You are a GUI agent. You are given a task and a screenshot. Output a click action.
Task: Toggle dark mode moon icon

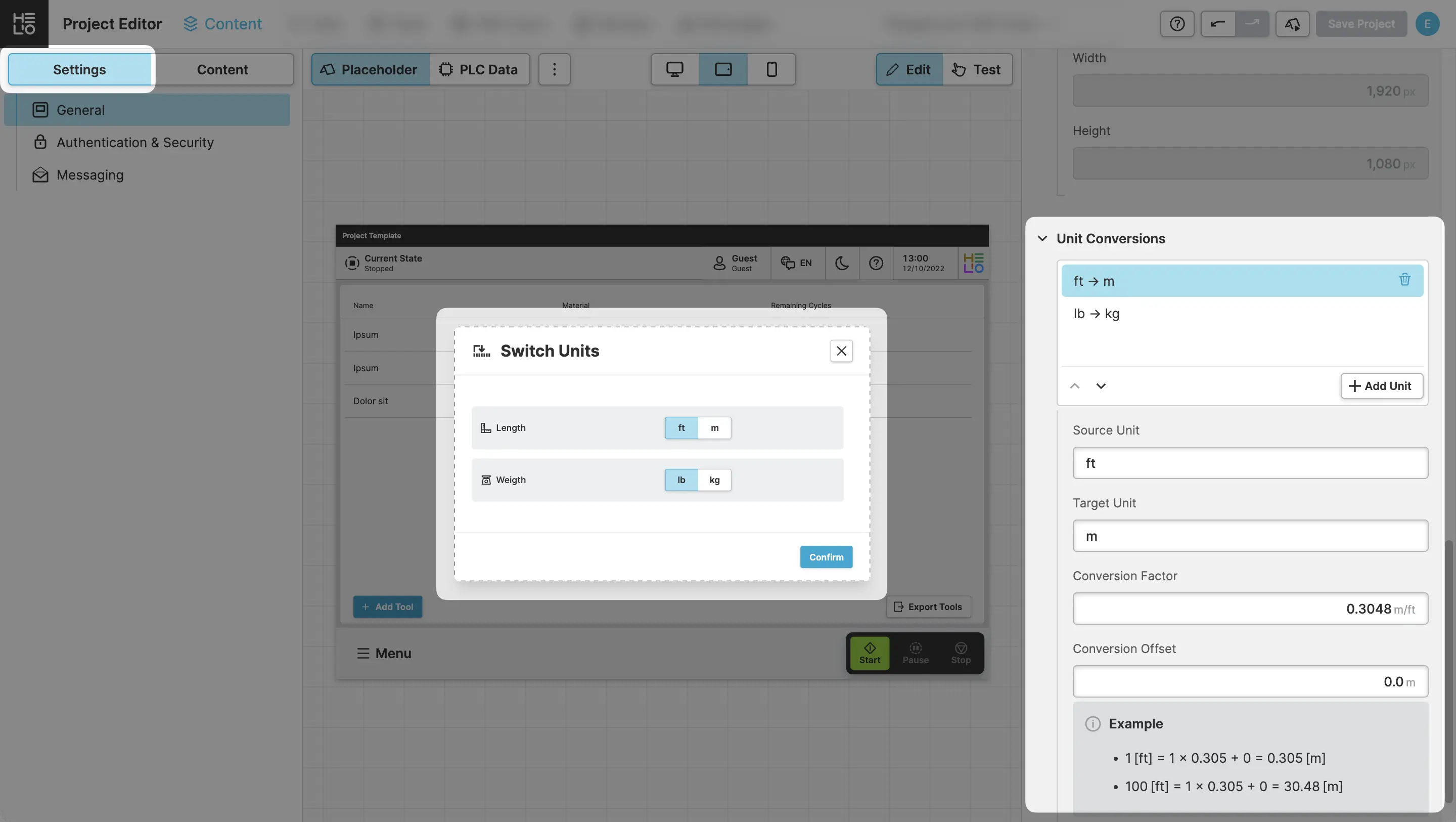tap(842, 263)
